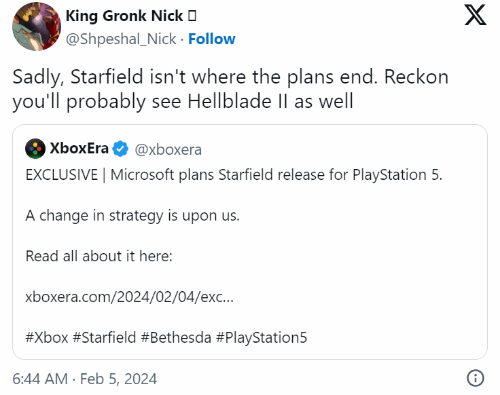Click the #PlayStation5 hashtag
Viewport: 500px width, 395px height.
point(261,337)
